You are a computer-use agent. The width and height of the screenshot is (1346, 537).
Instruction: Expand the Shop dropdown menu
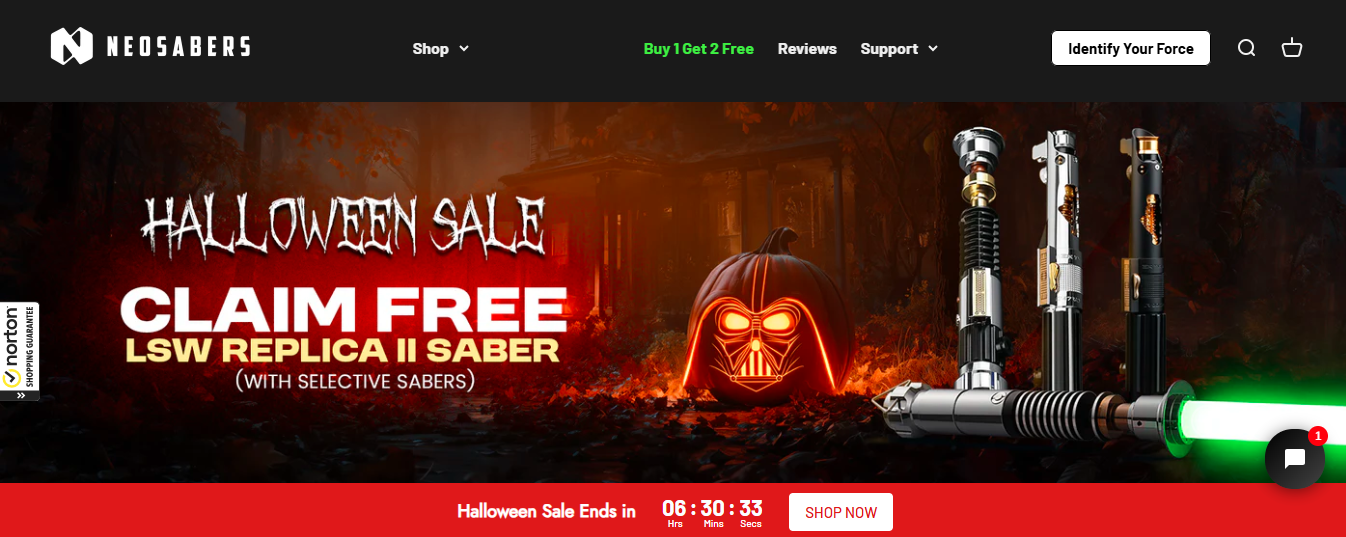[440, 48]
